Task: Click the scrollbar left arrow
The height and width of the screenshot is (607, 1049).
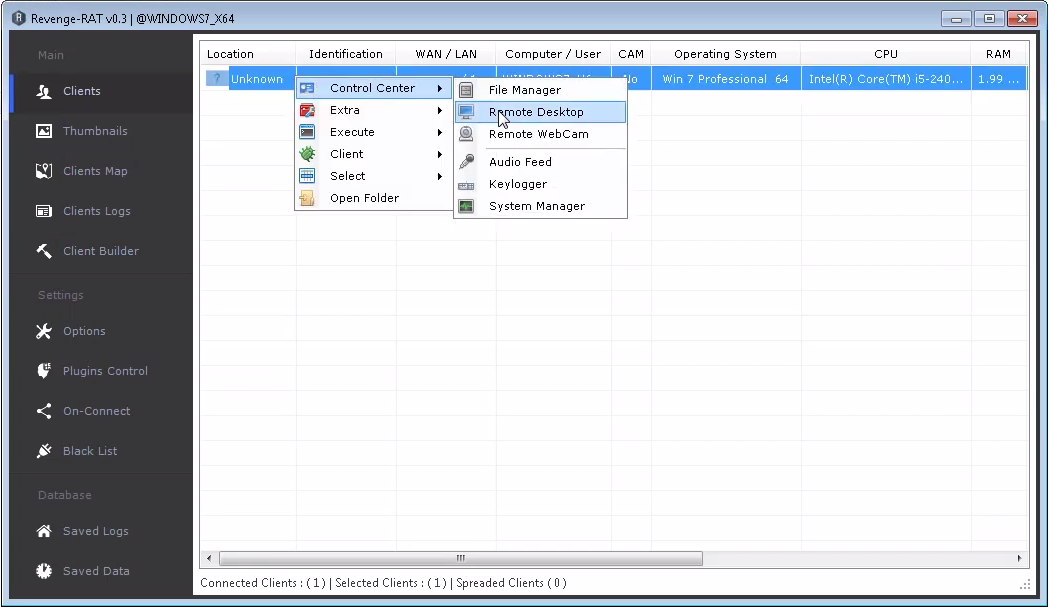Action: pos(209,558)
